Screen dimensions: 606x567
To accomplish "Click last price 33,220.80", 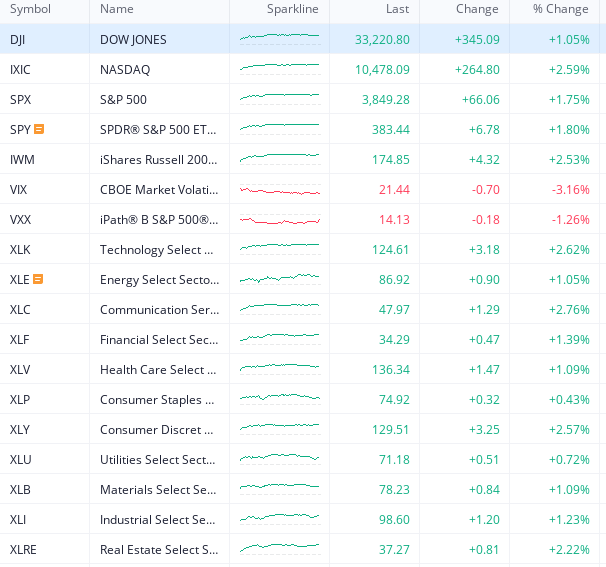I will tap(382, 39).
